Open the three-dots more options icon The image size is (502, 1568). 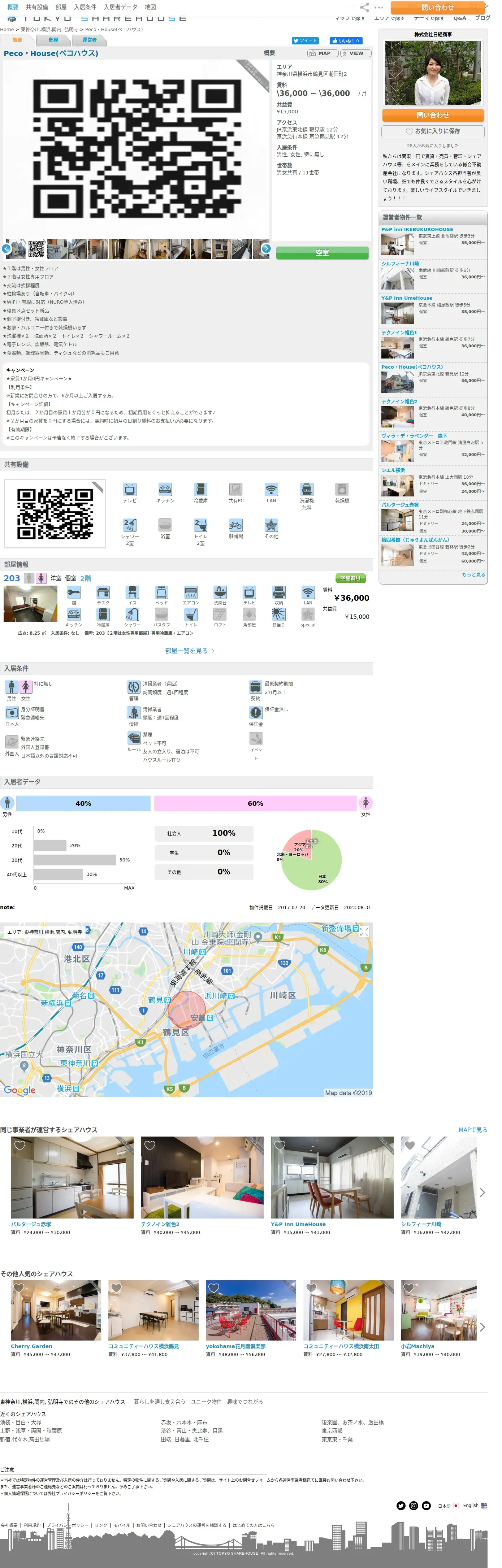click(x=379, y=7)
